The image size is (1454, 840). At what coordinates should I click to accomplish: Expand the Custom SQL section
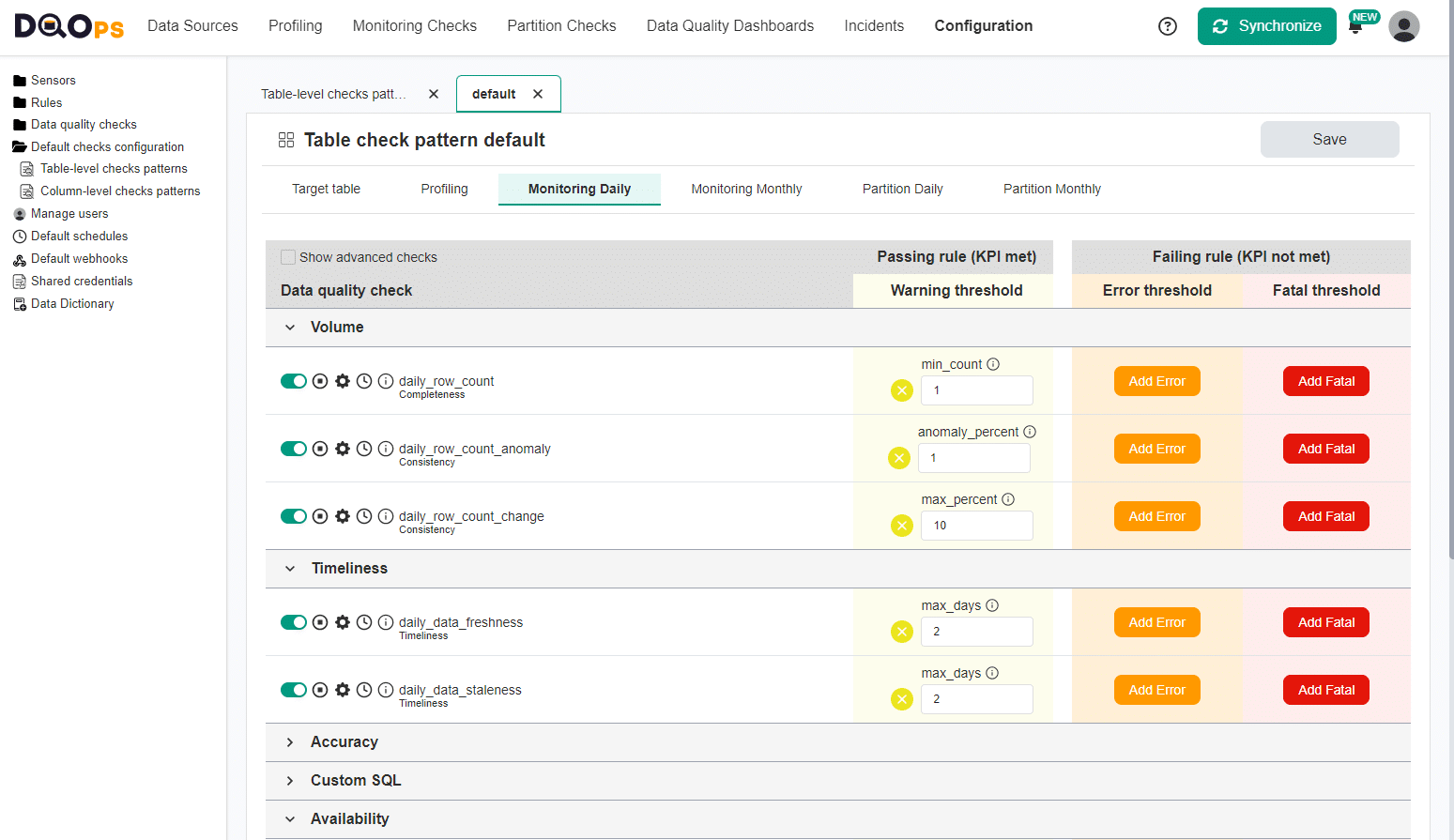coord(290,780)
